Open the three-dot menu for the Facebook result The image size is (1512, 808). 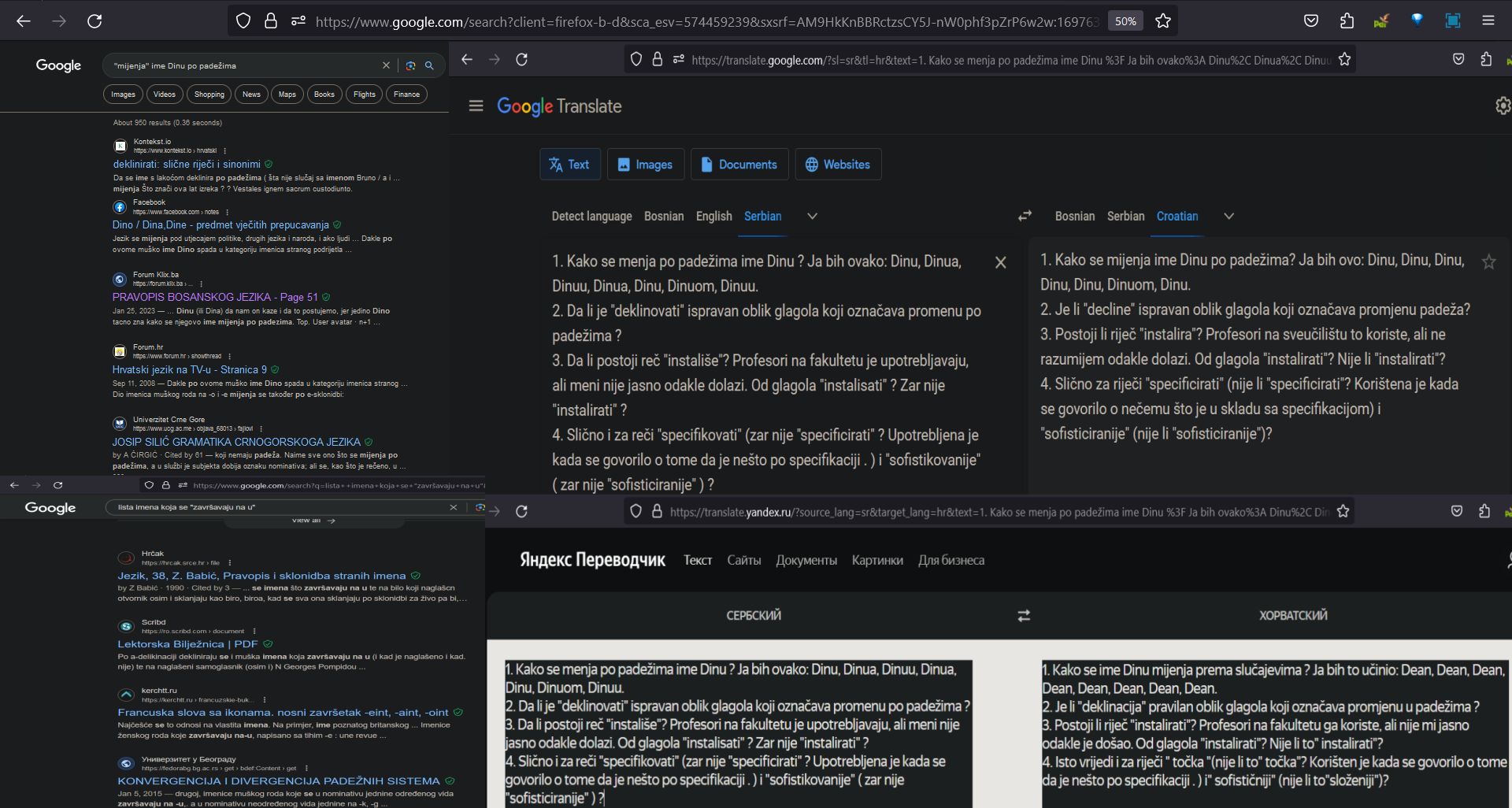[x=228, y=212]
